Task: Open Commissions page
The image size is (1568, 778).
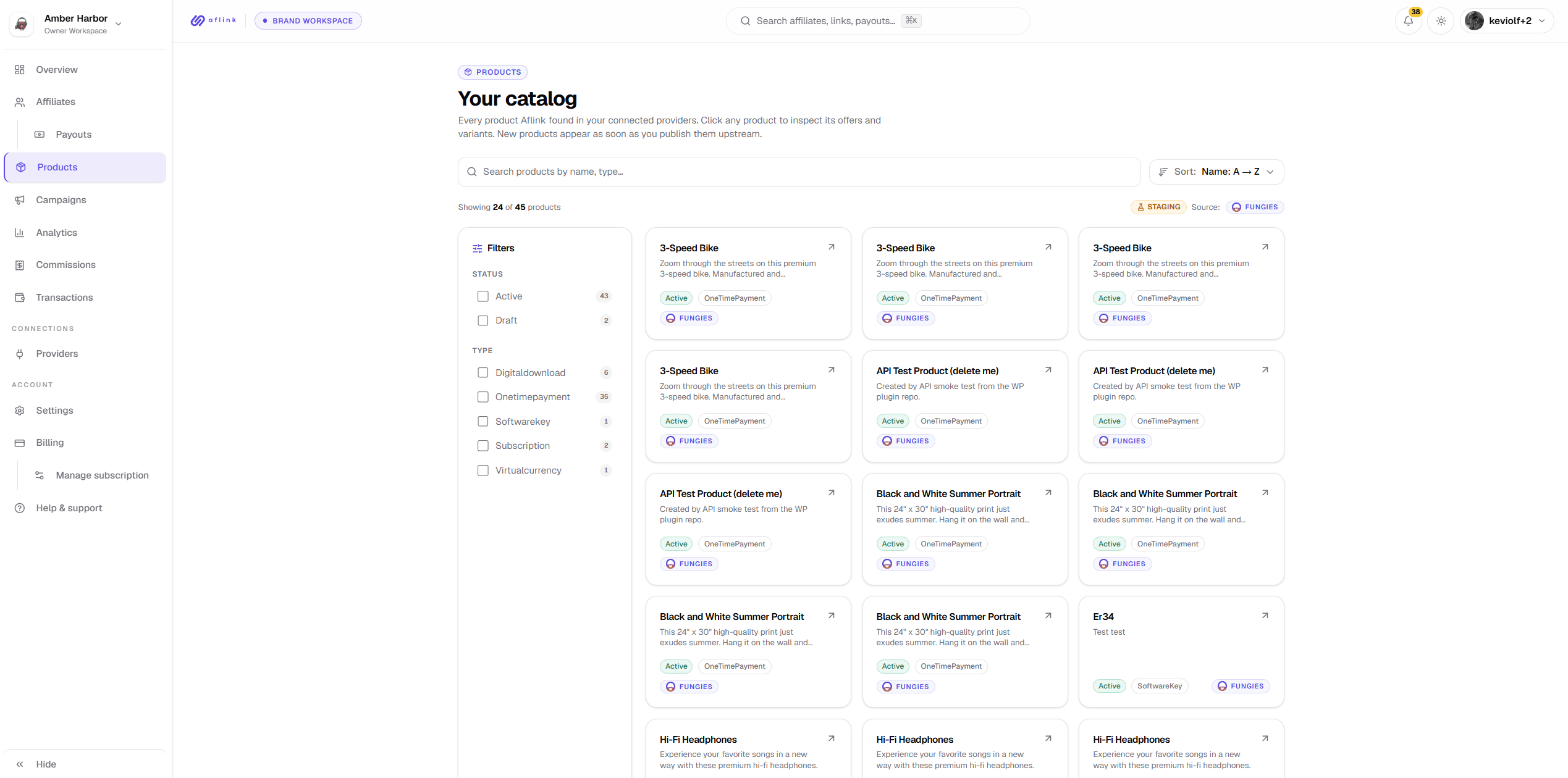Action: (85, 265)
